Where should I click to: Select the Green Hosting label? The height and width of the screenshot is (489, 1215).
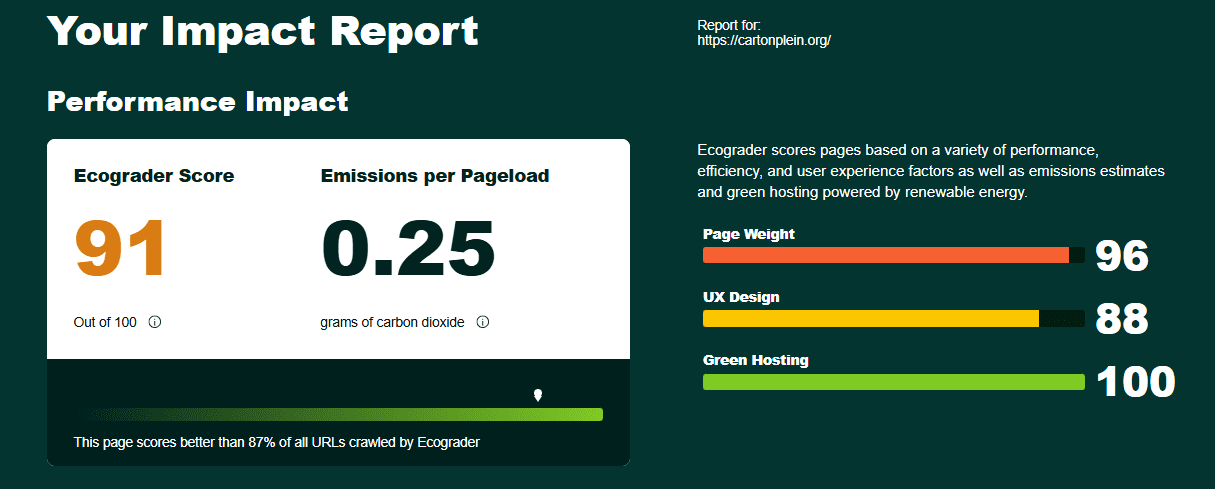click(x=756, y=360)
